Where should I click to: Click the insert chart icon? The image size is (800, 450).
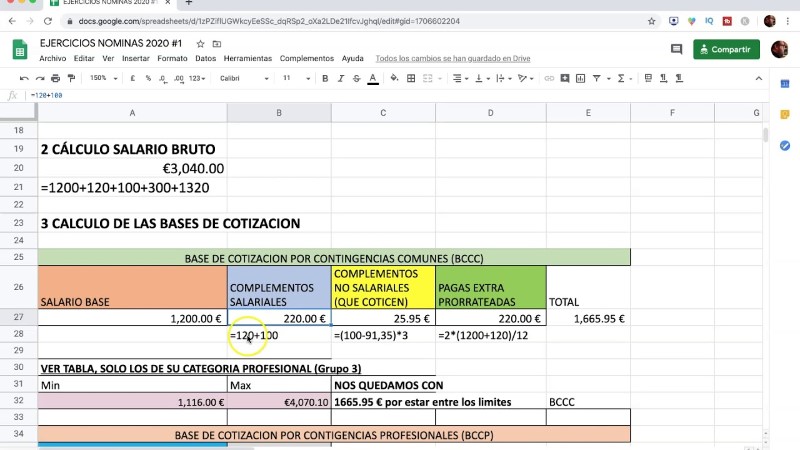(x=581, y=79)
